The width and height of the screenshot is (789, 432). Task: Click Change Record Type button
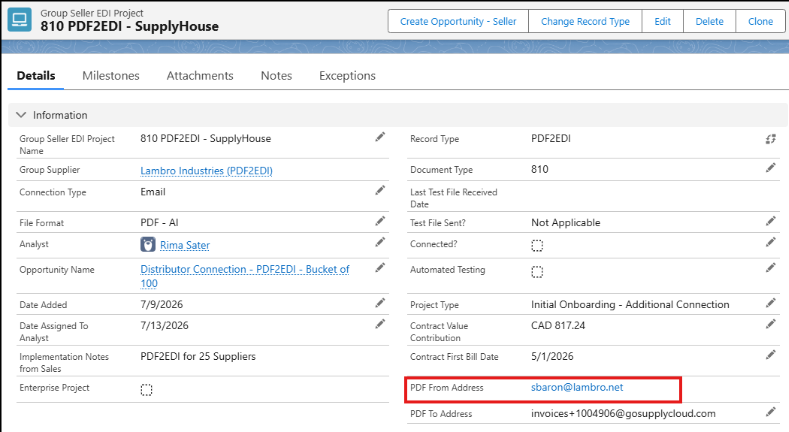[585, 21]
